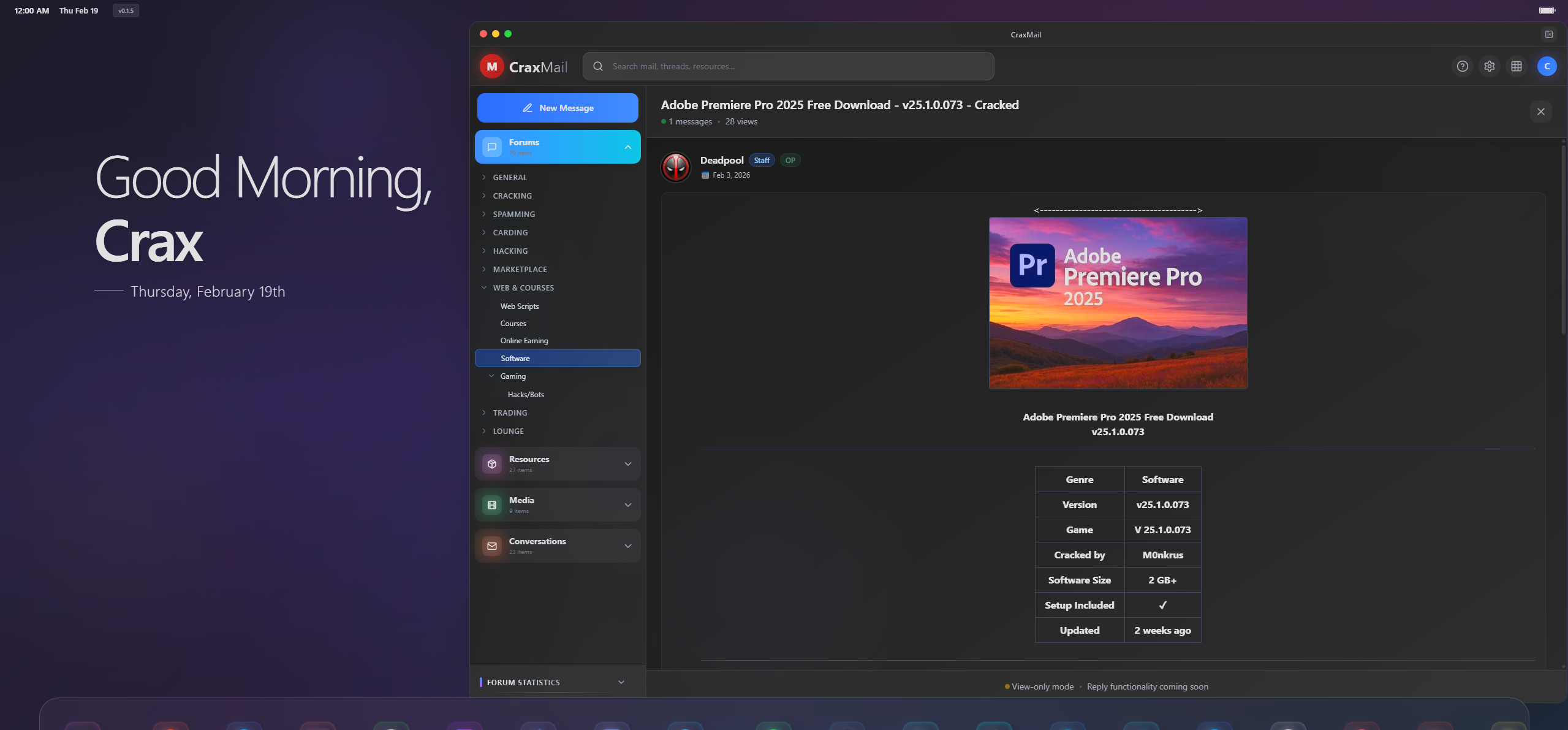This screenshot has height=730, width=1568.
Task: Expand the Conversations section chevron
Action: pos(628,546)
